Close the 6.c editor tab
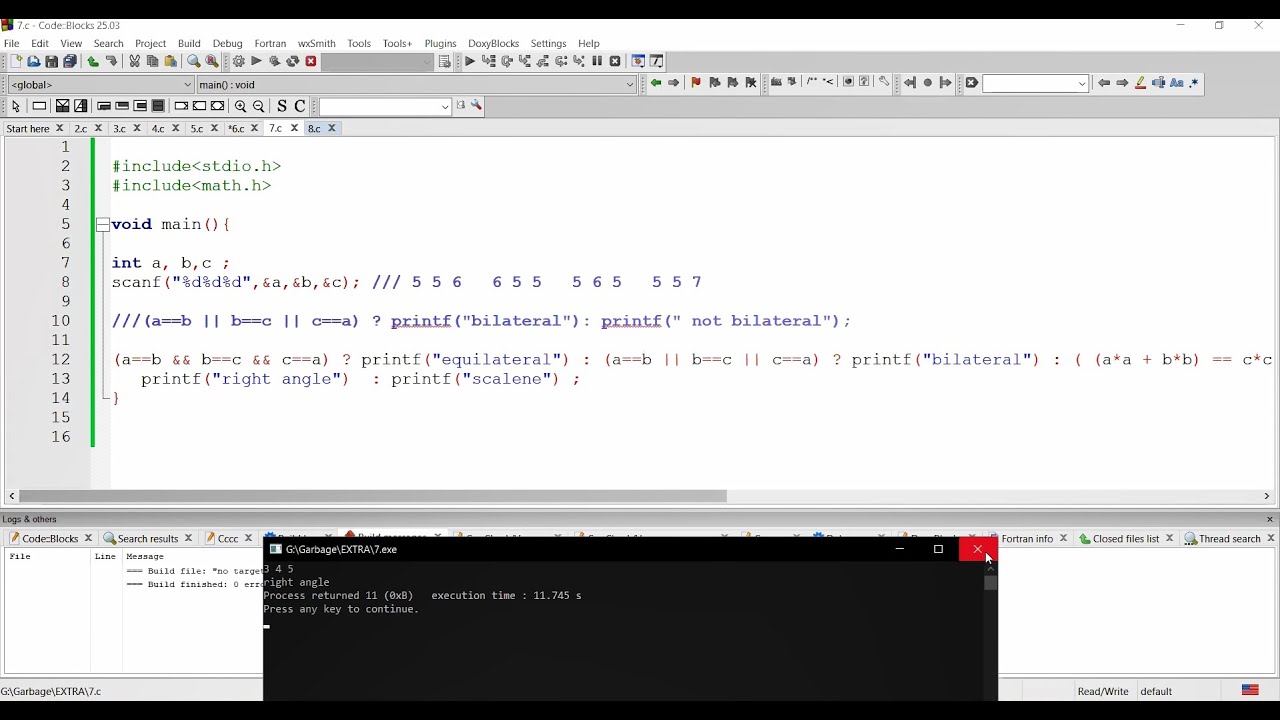Viewport: 1280px width, 720px height. 253,129
